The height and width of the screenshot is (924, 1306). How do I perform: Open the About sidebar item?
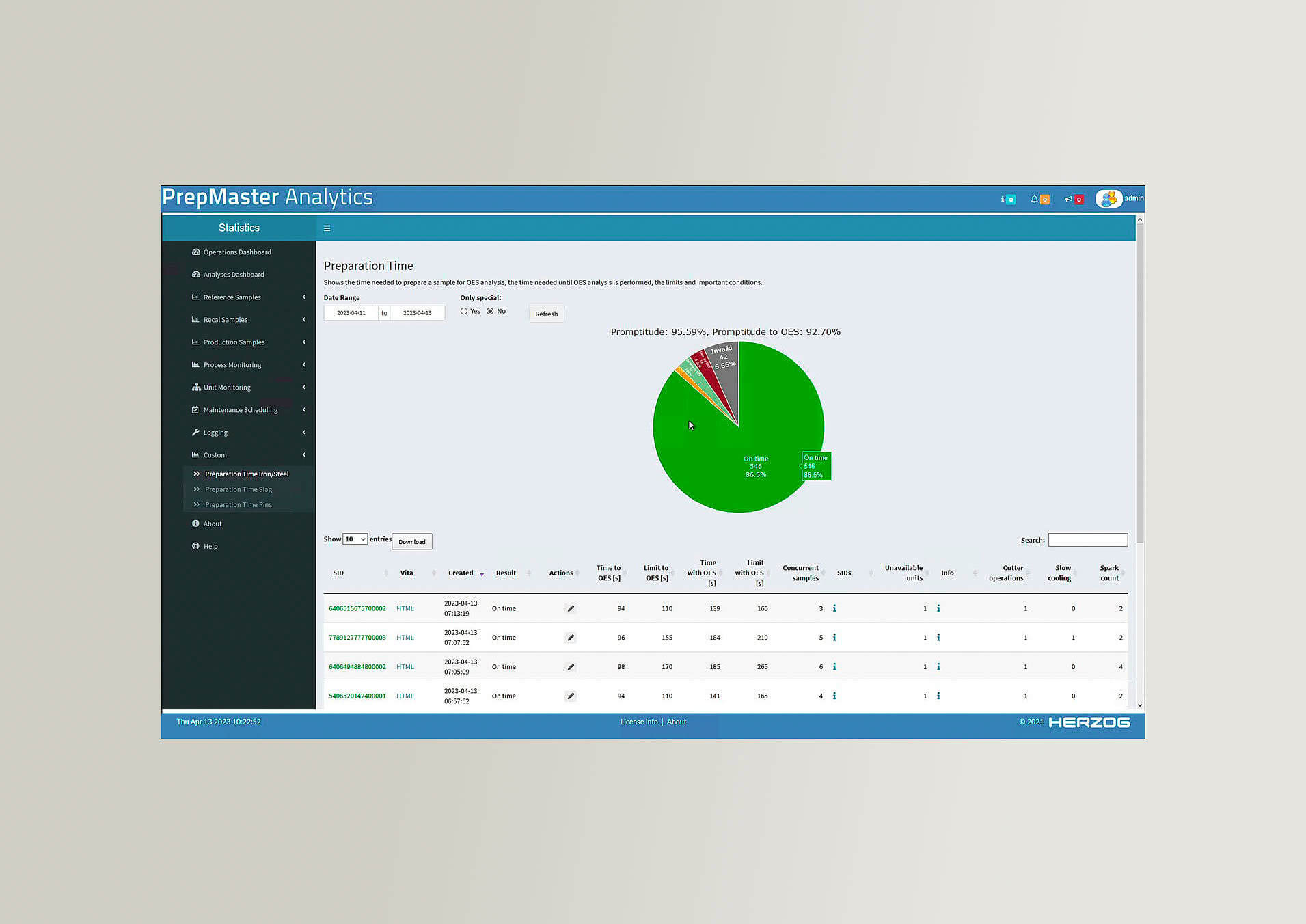tap(213, 524)
